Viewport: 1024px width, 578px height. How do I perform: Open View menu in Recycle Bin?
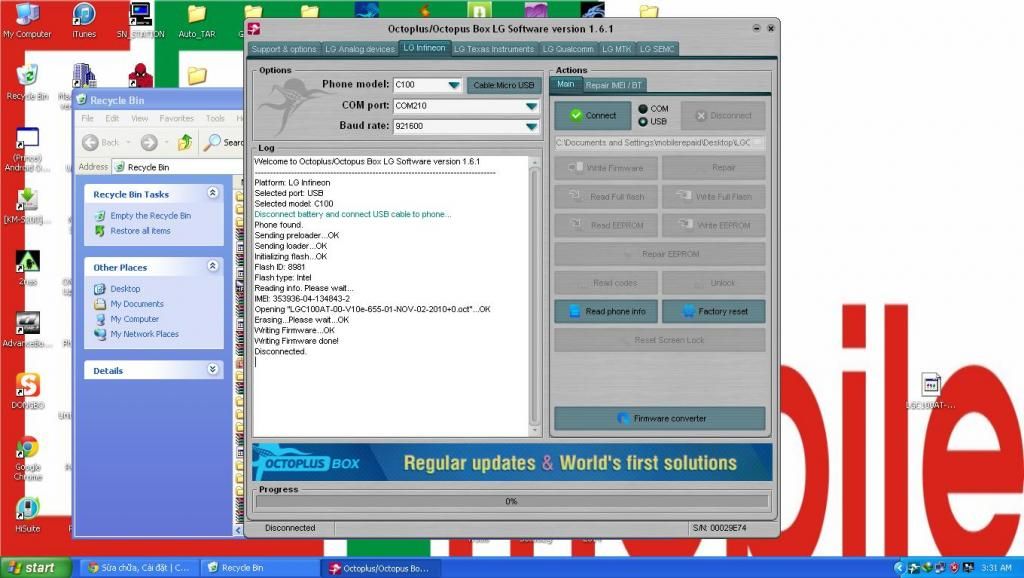tap(140, 118)
